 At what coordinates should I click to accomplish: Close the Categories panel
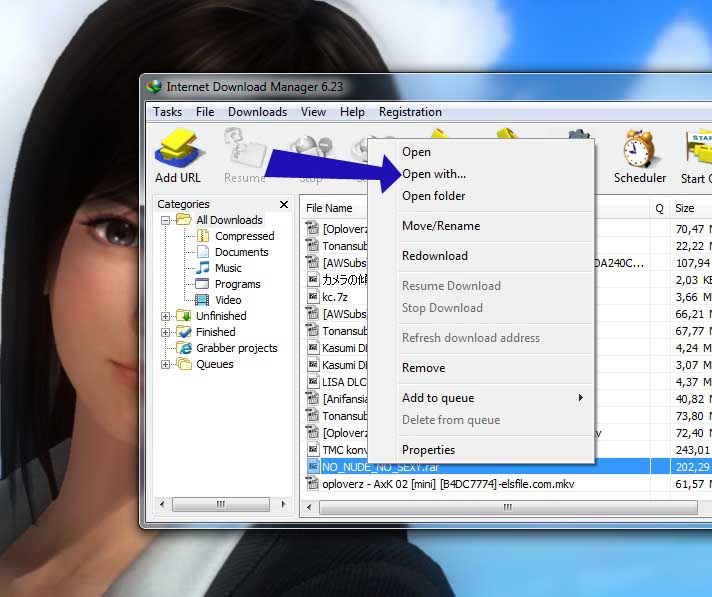point(284,204)
